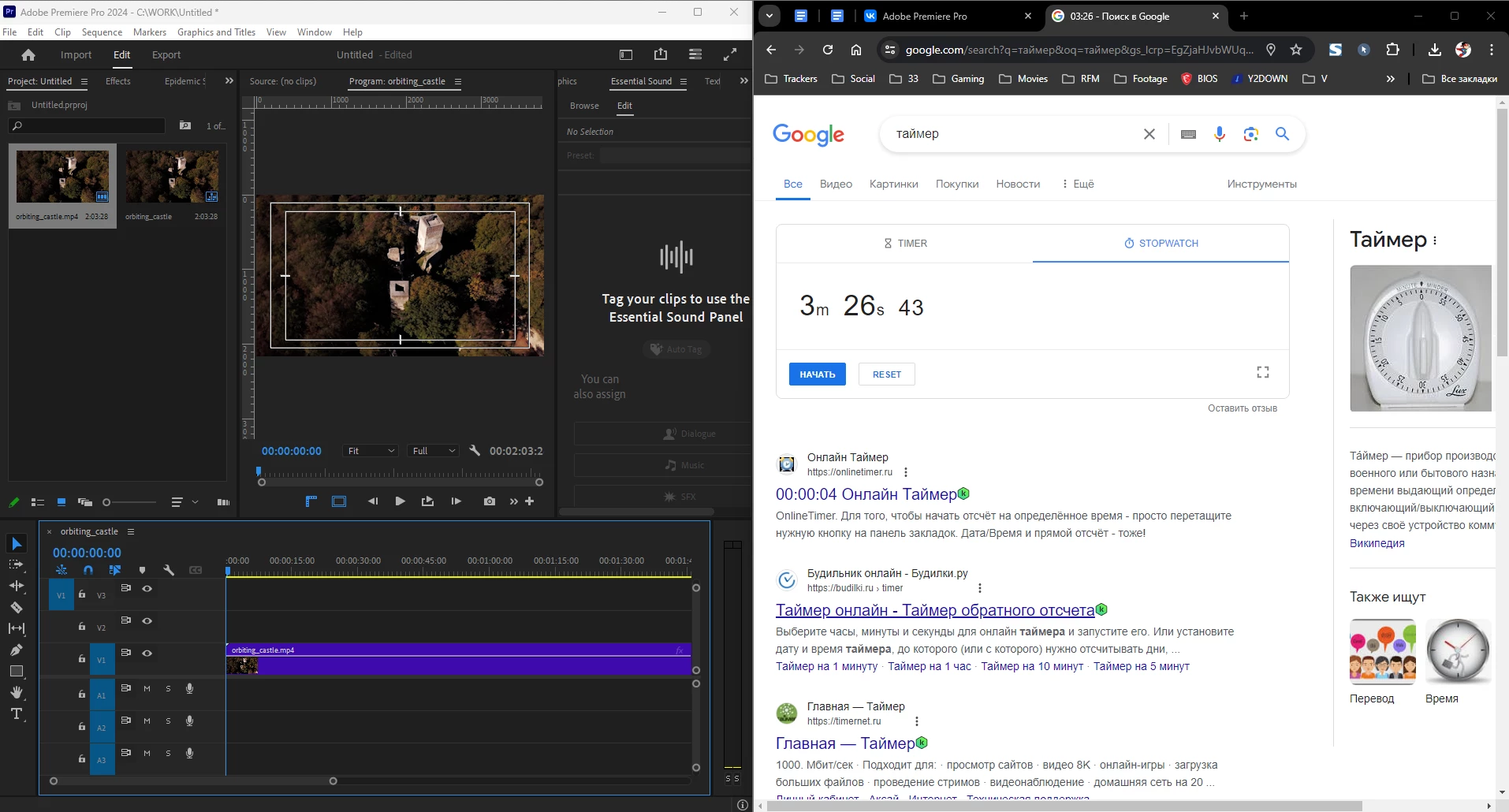This screenshot has width=1509, height=812.
Task: Mute audio track A1
Action: tap(147, 689)
